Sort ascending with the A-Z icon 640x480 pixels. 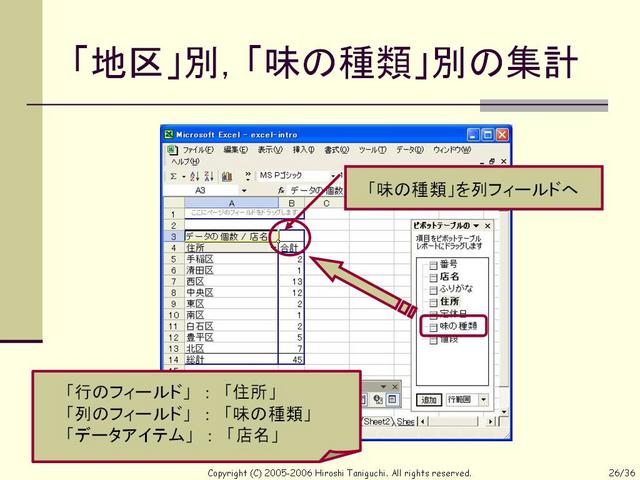[x=195, y=176]
